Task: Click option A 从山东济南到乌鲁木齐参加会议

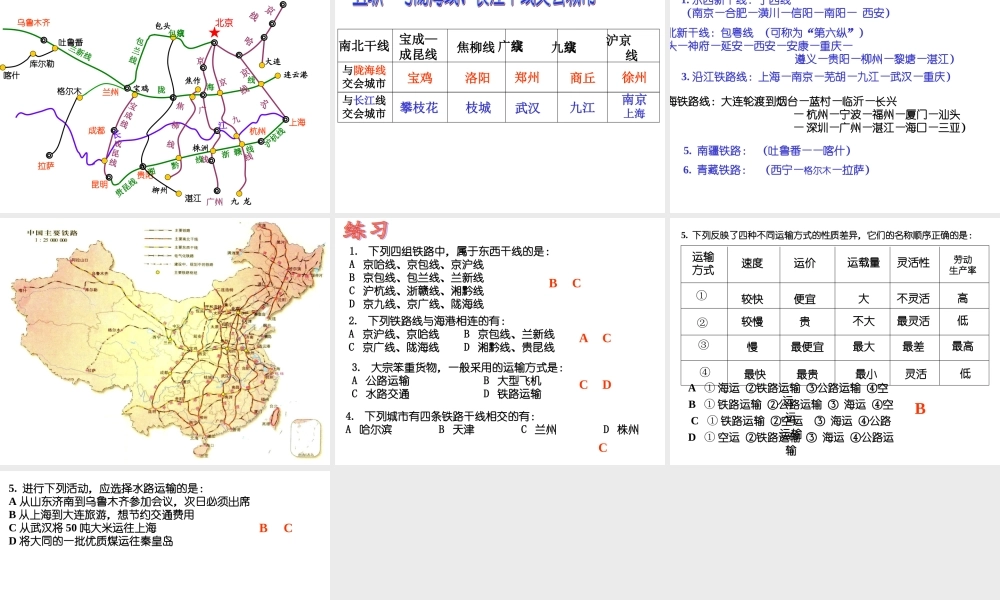Action: tap(129, 502)
